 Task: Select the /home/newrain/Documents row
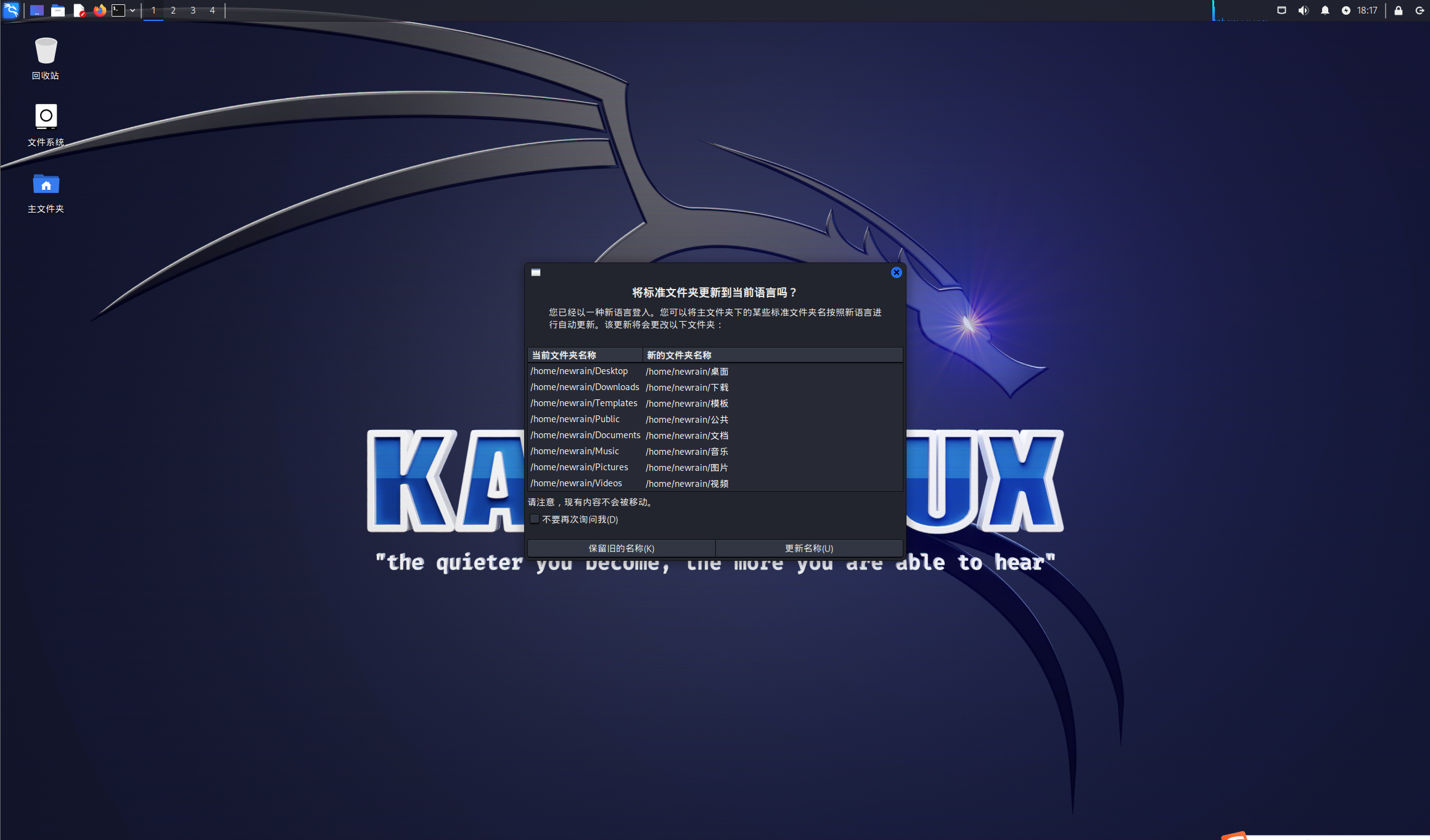[715, 435]
